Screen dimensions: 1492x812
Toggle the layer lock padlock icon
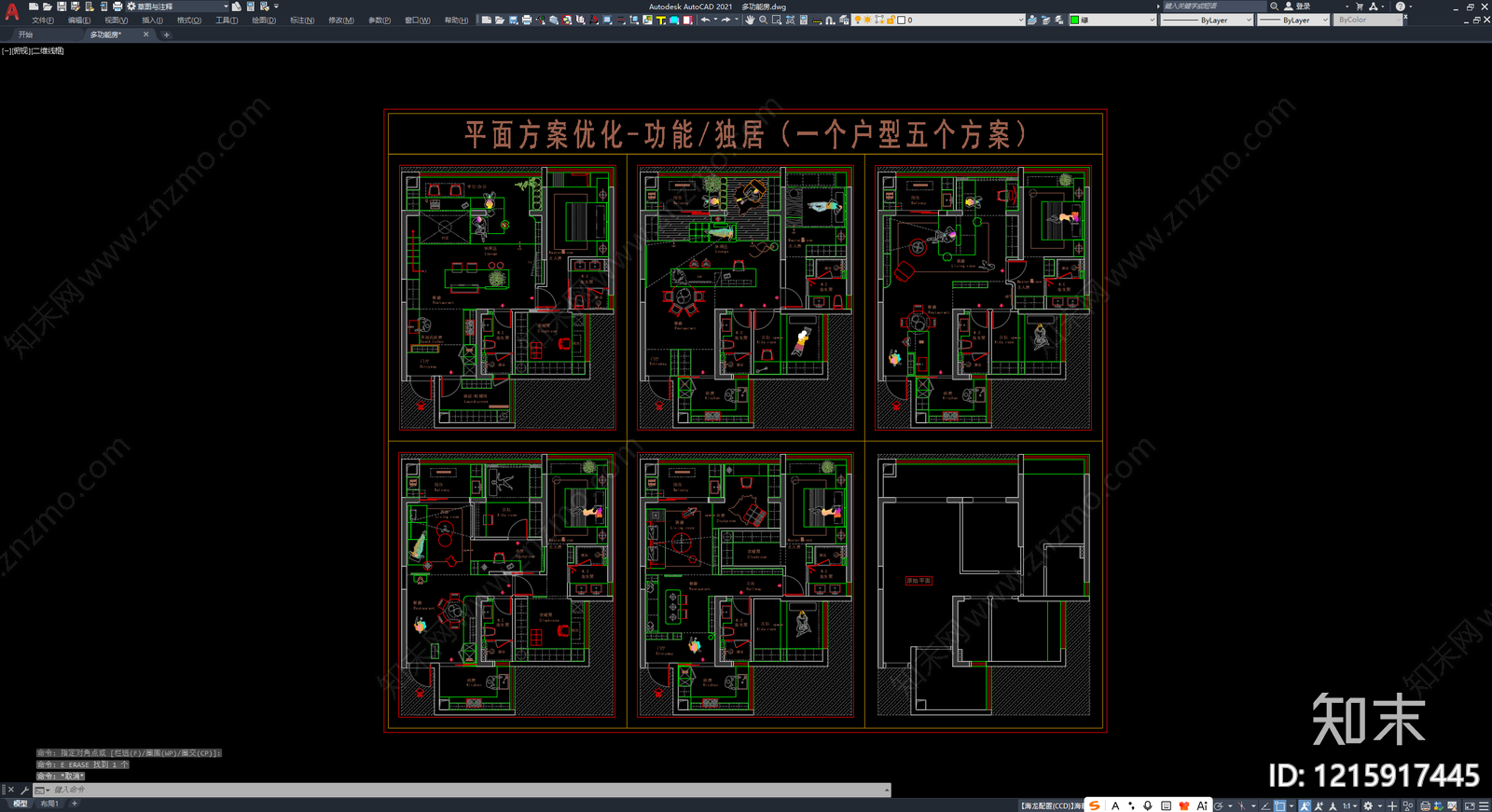coord(891,20)
